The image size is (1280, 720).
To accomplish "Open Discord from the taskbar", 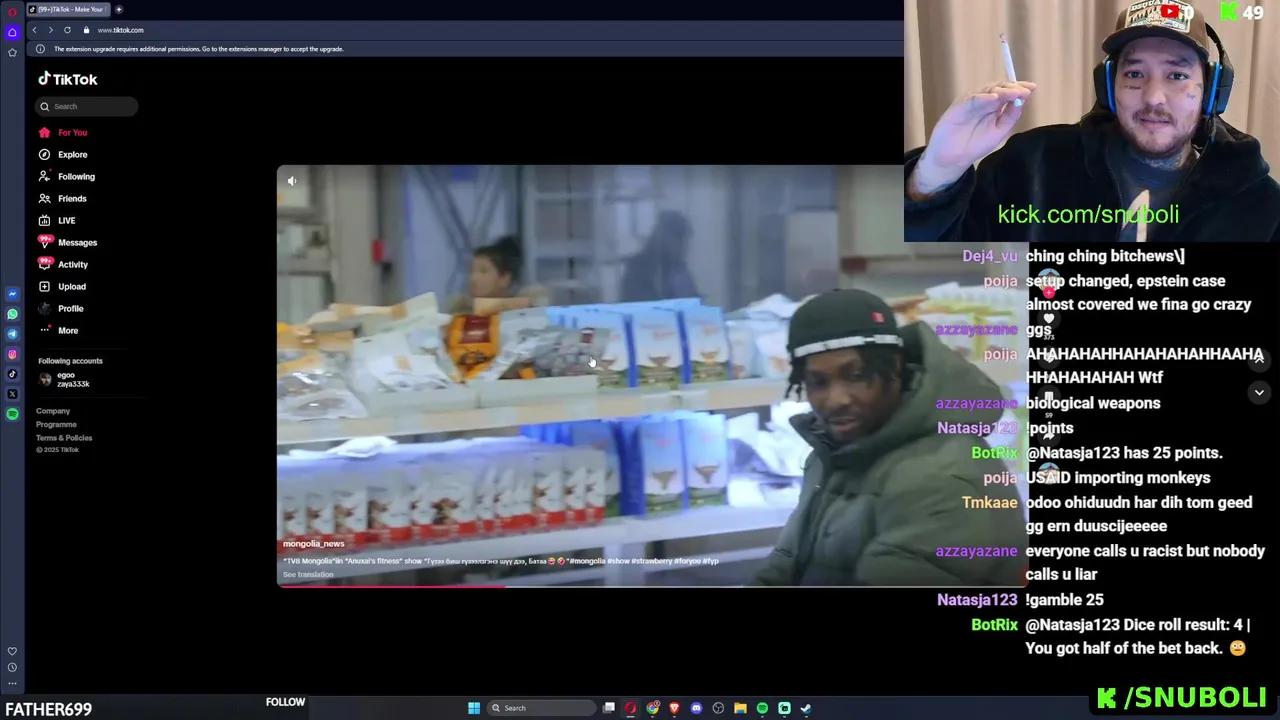I will click(x=697, y=708).
